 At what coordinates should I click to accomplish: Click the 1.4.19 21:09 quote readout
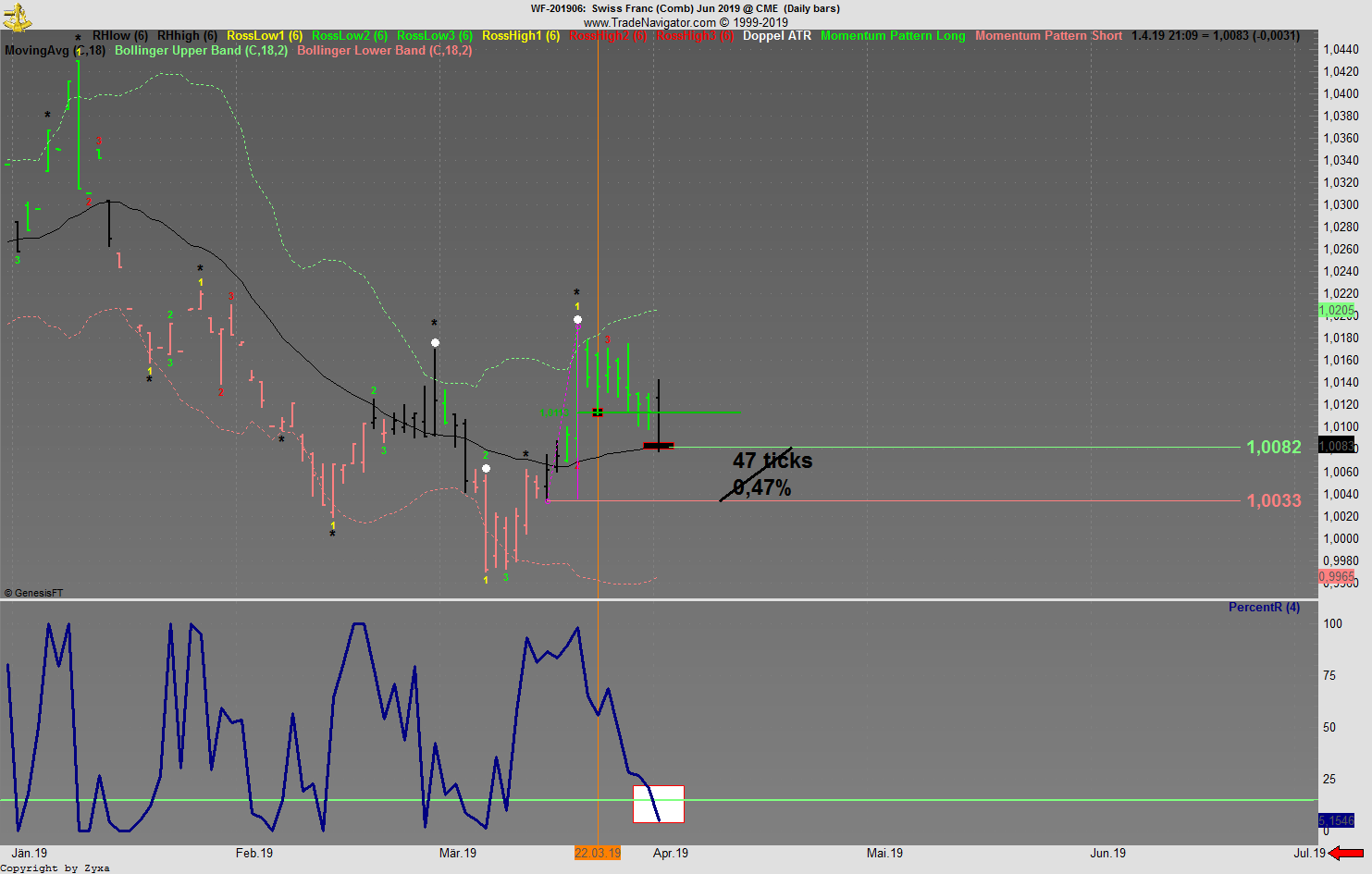point(1216,36)
